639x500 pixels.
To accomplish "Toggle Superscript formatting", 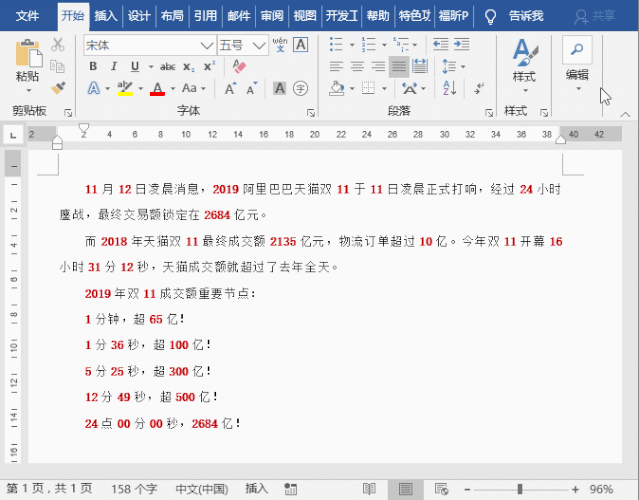I will tap(209, 66).
